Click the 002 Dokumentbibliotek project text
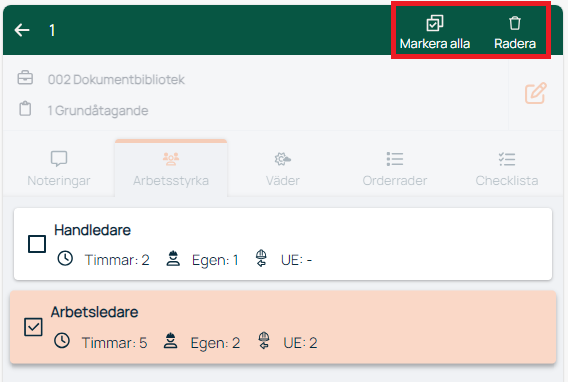Screen dimensions: 568x382 [116, 79]
